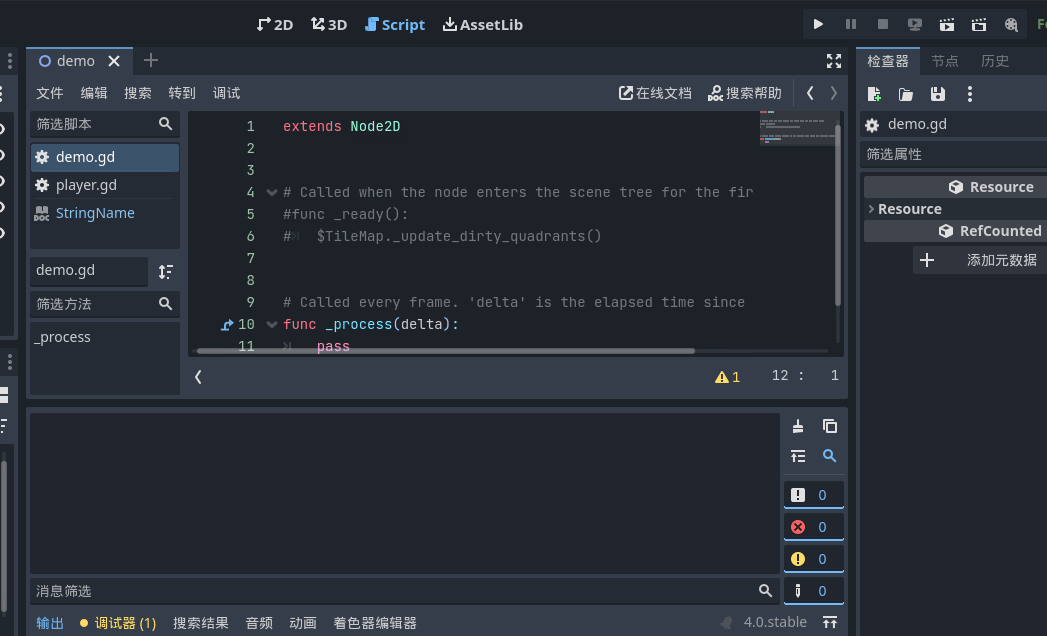
Task: Create a new Resource in the Inspector
Action: click(873, 94)
